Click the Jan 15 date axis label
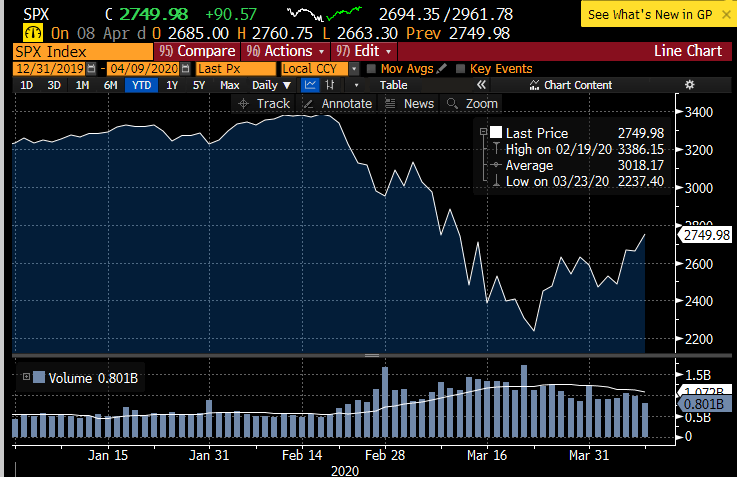 [108, 455]
